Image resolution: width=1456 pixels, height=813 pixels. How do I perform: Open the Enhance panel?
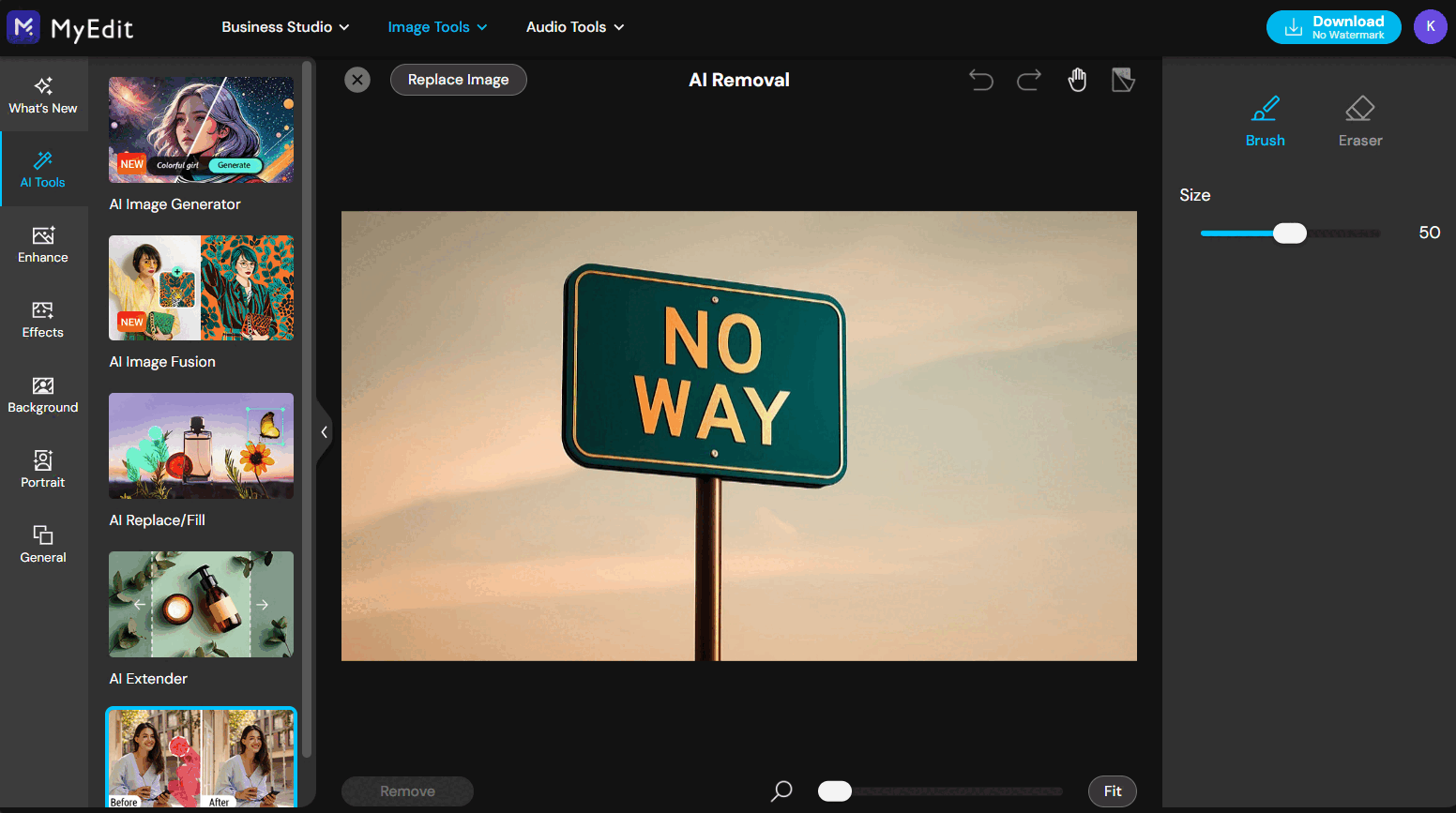click(x=42, y=245)
